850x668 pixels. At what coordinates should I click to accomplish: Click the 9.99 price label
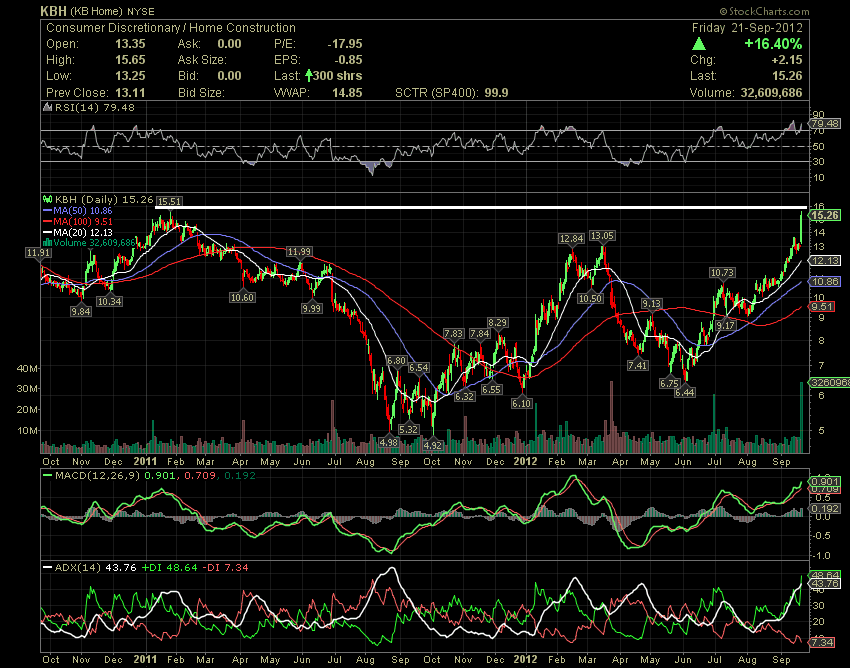point(312,308)
